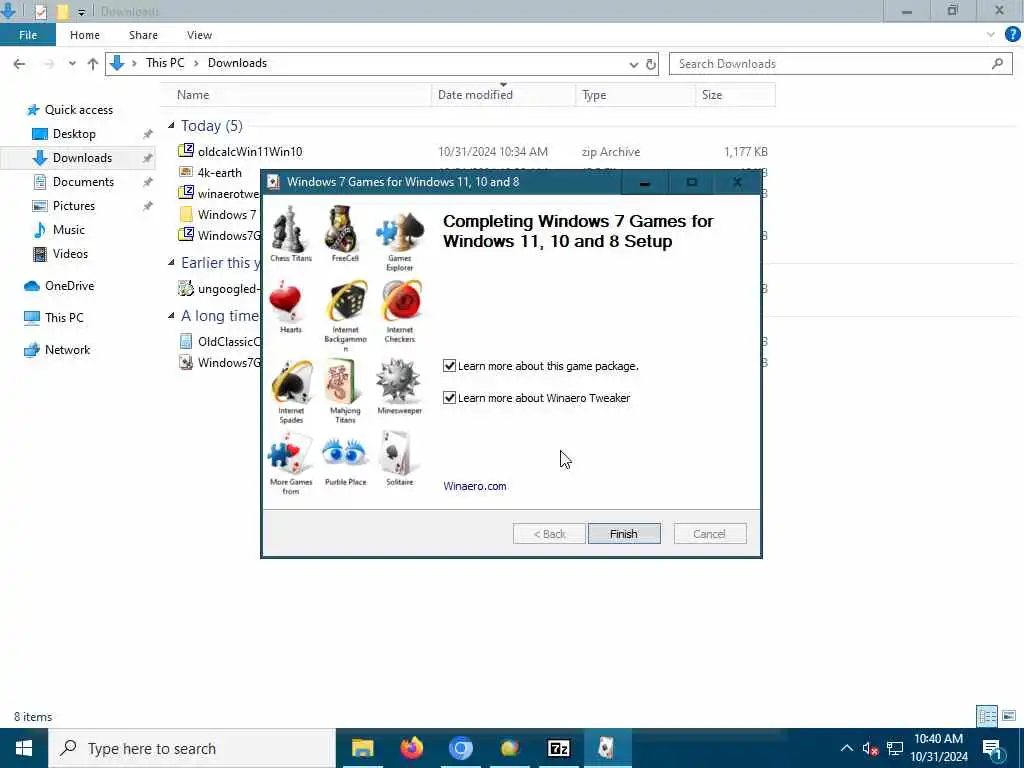1024x768 pixels.
Task: Collapse the A long time ago group
Action: point(171,315)
